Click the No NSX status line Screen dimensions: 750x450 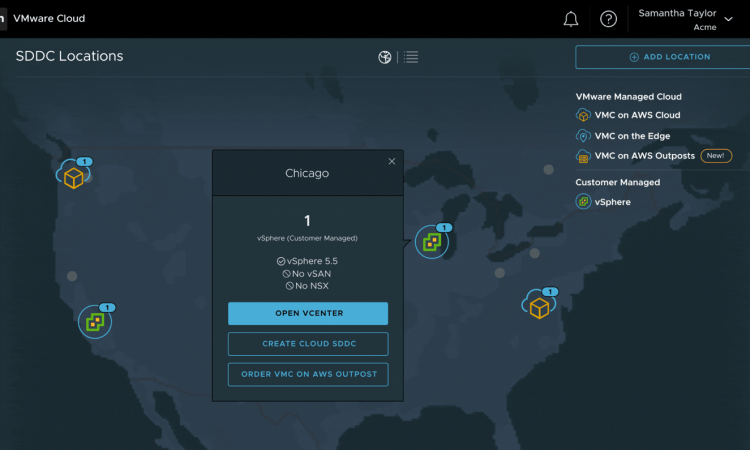(307, 286)
